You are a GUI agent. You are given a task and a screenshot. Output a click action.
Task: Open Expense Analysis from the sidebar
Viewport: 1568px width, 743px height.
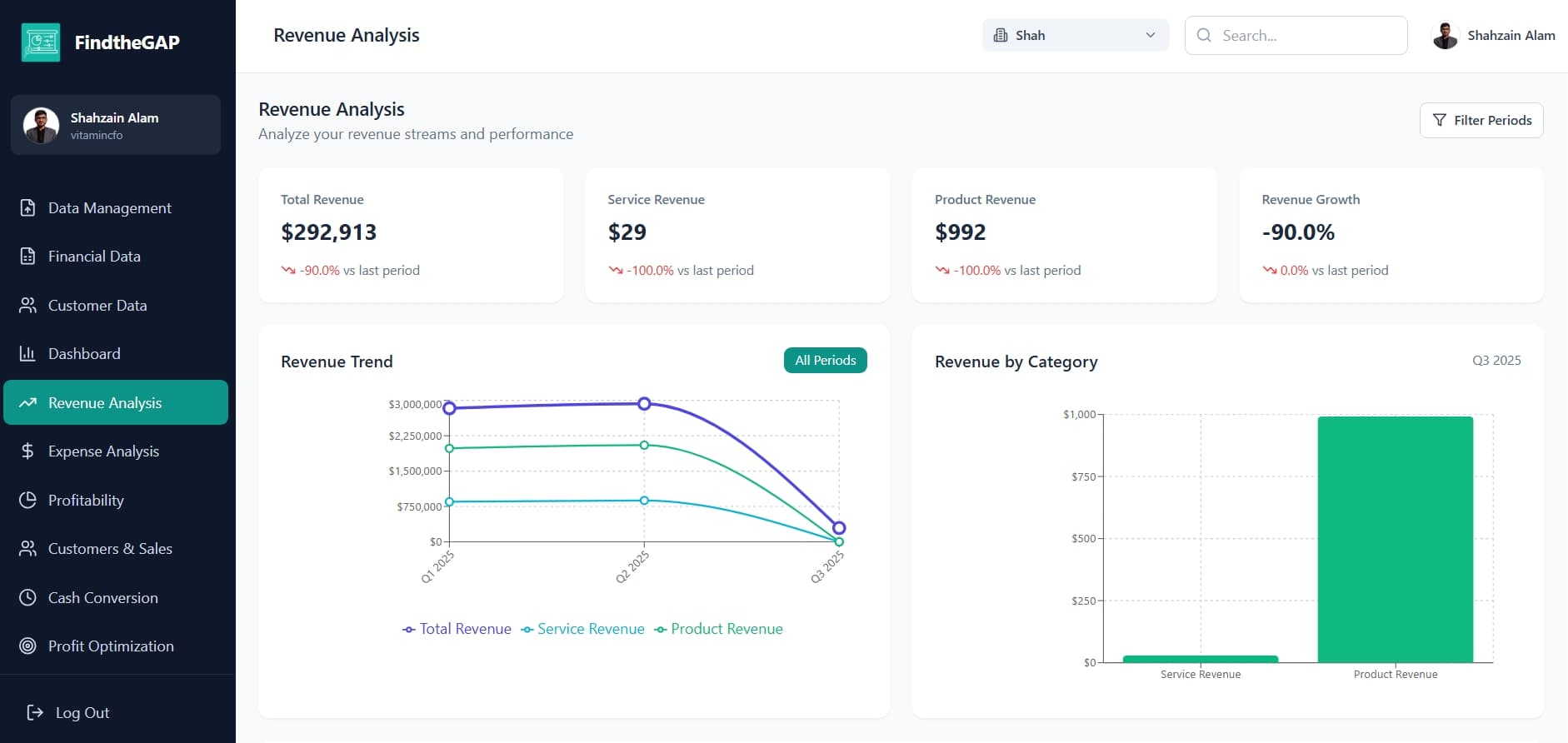click(116, 451)
